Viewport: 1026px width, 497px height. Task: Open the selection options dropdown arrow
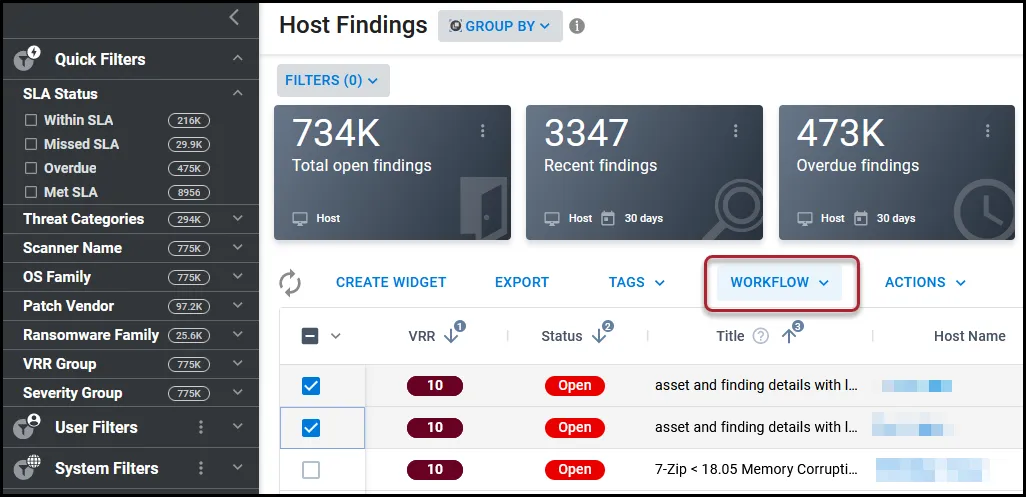(x=336, y=336)
